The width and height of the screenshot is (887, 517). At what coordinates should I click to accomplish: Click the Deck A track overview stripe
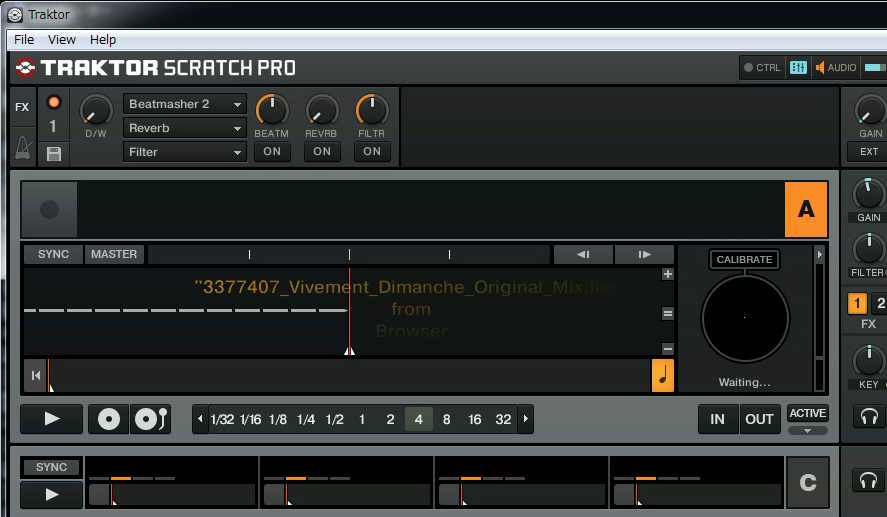tap(350, 375)
